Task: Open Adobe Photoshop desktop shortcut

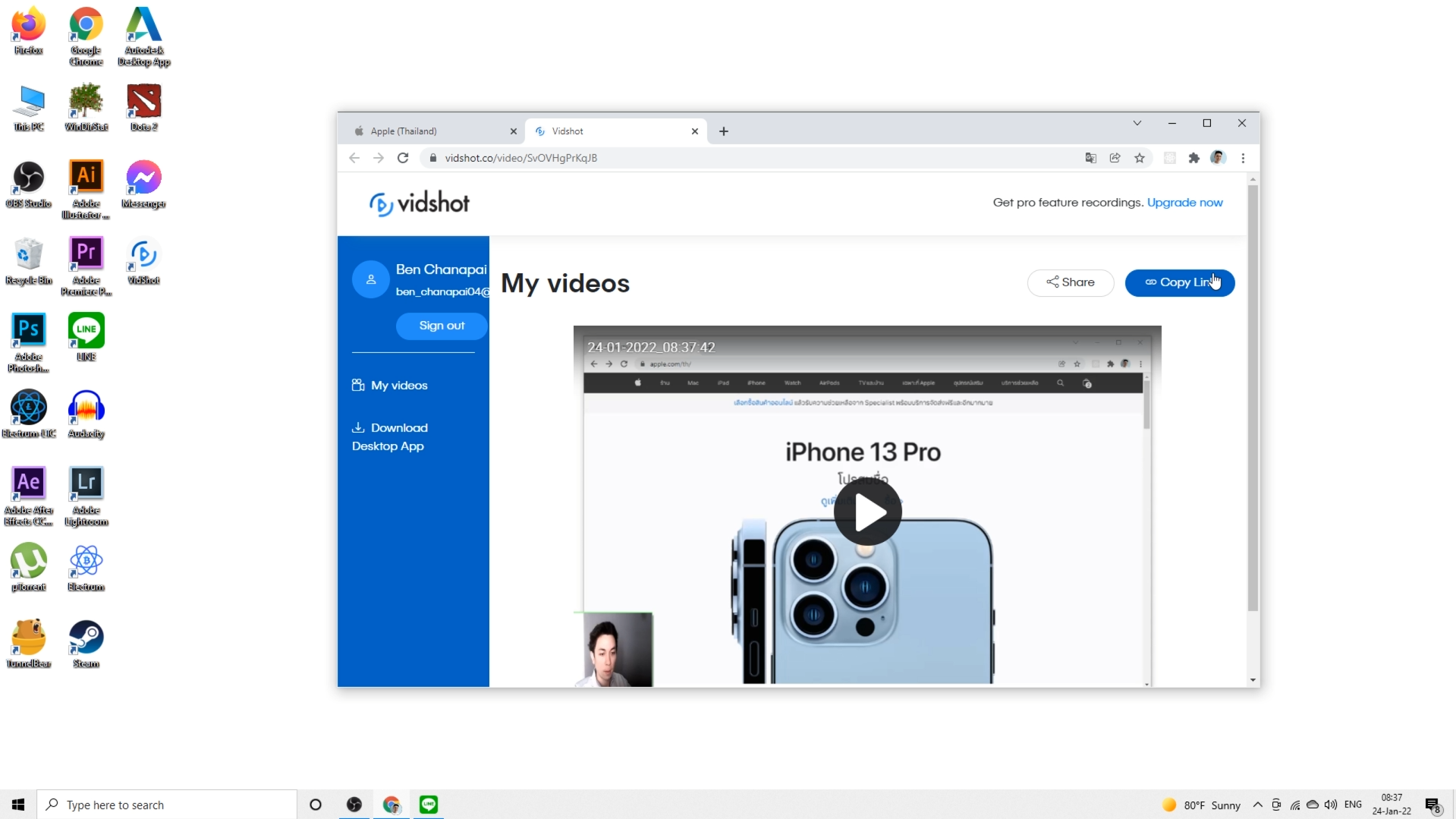Action: [29, 343]
